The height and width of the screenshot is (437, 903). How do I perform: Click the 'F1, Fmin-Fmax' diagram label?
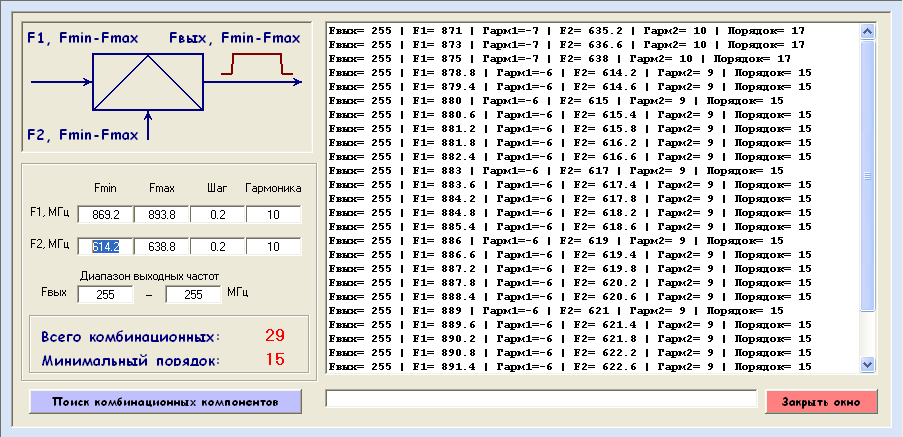[x=83, y=39]
